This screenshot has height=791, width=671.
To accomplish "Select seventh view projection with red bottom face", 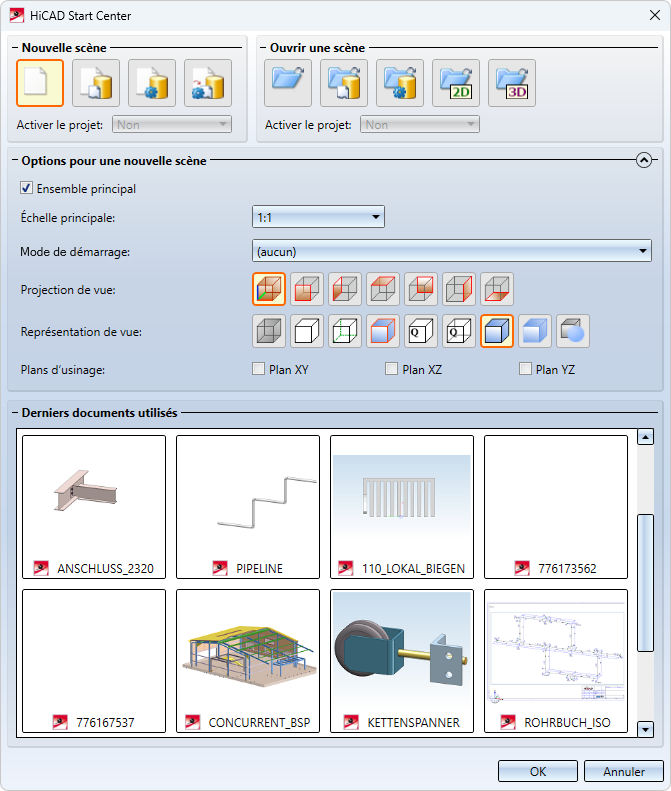I will pyautogui.click(x=497, y=289).
